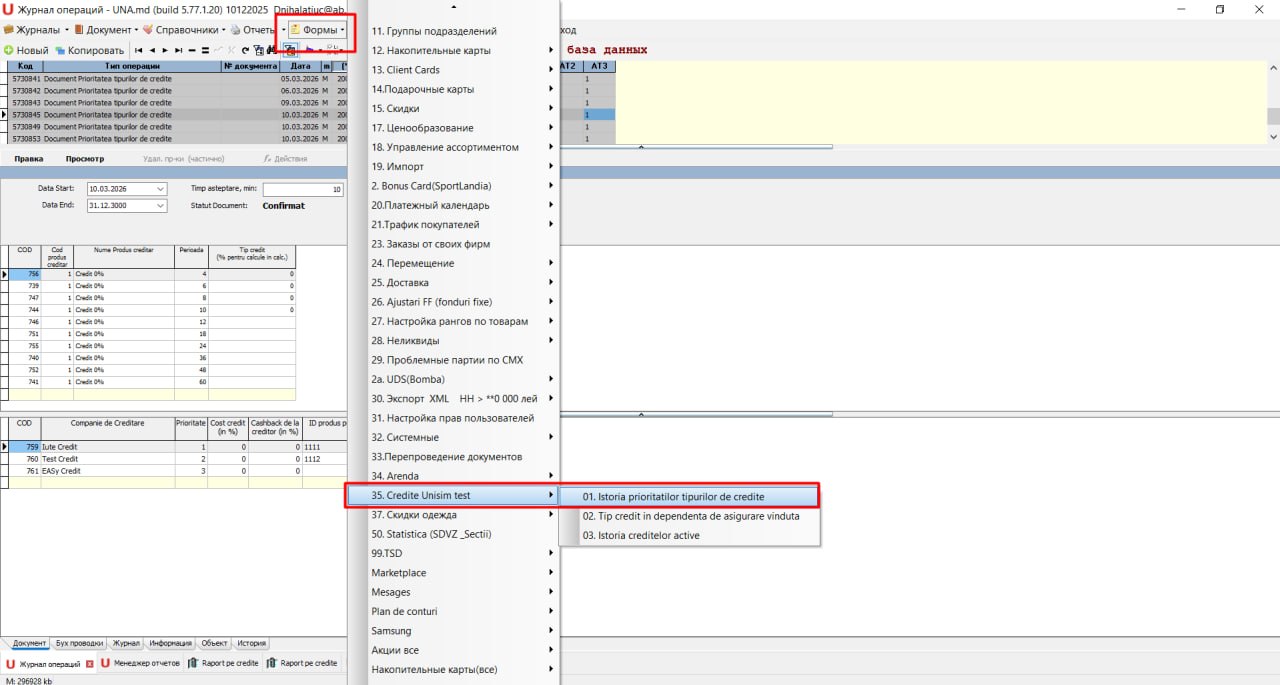Go to last record navigation arrow

pyautogui.click(x=178, y=50)
